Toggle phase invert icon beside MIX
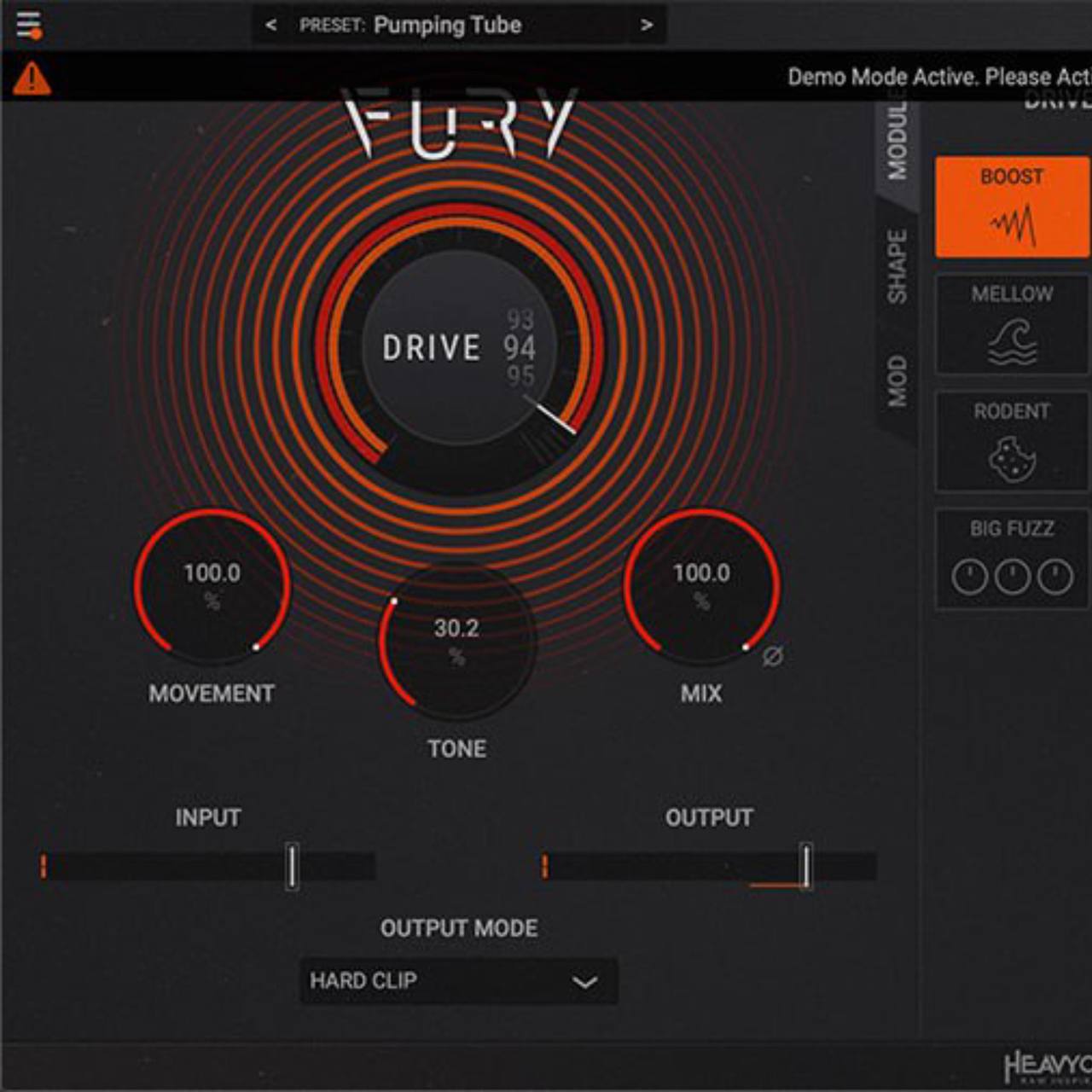 click(x=772, y=656)
